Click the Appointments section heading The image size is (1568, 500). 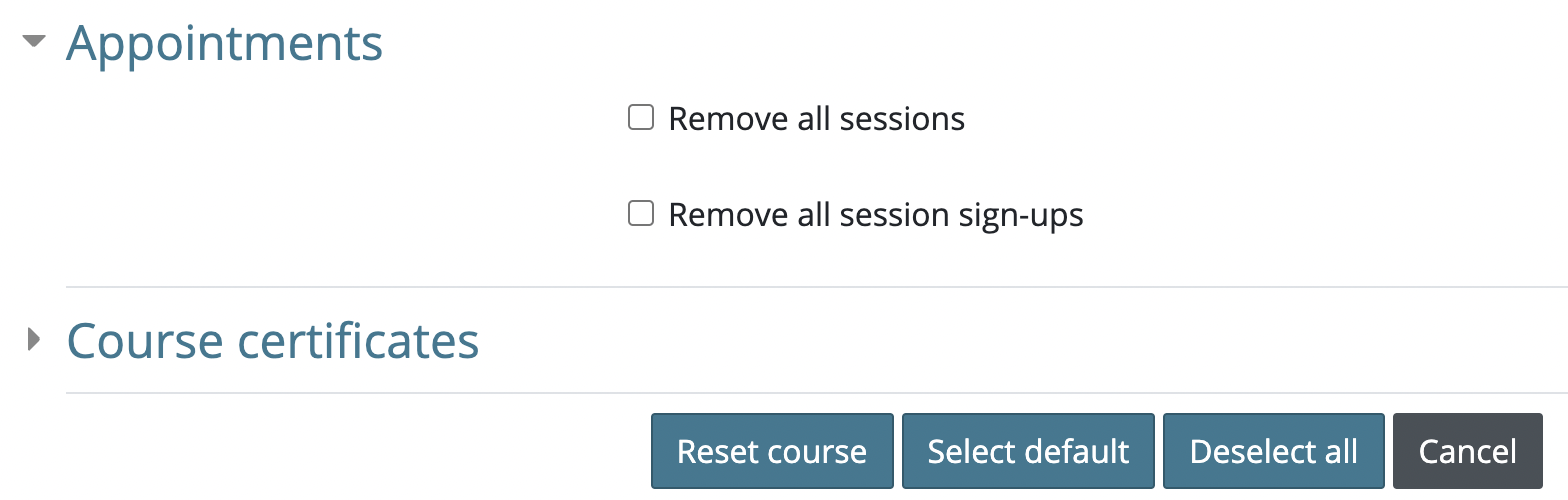coord(224,44)
